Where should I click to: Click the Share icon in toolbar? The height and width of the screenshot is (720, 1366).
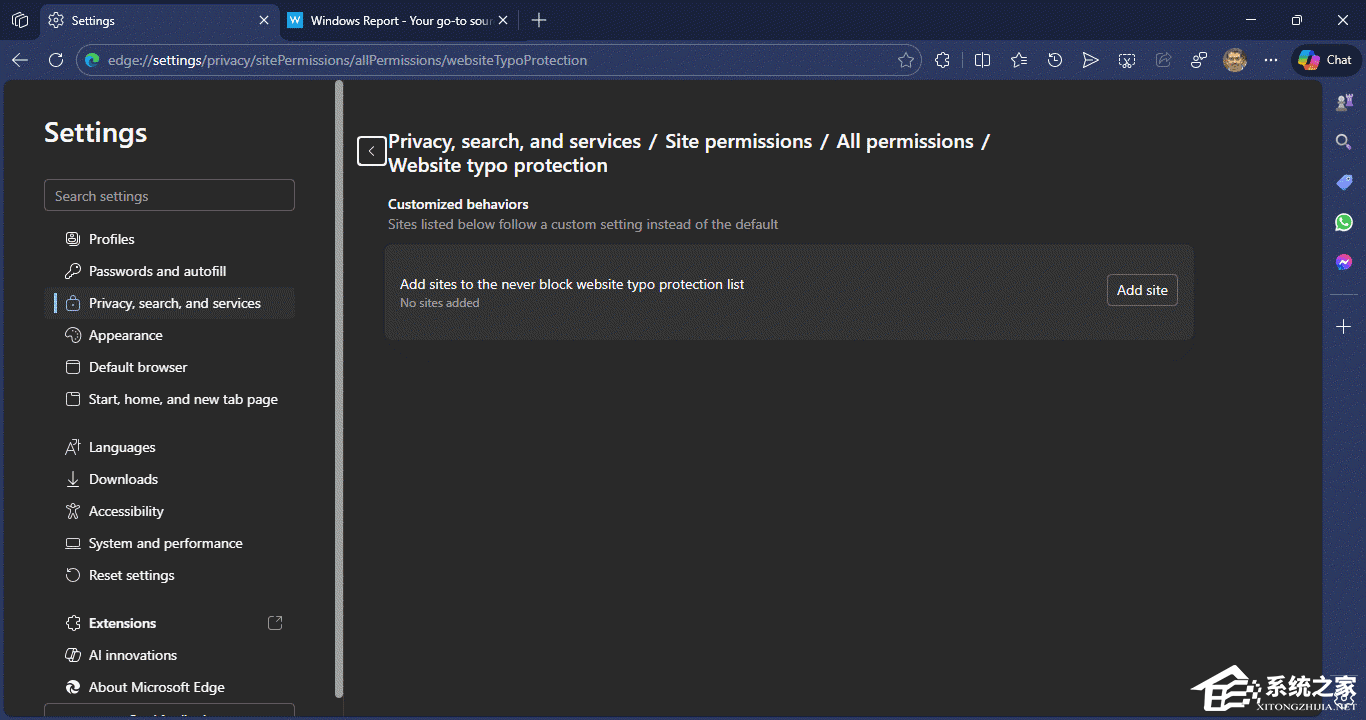click(1163, 60)
